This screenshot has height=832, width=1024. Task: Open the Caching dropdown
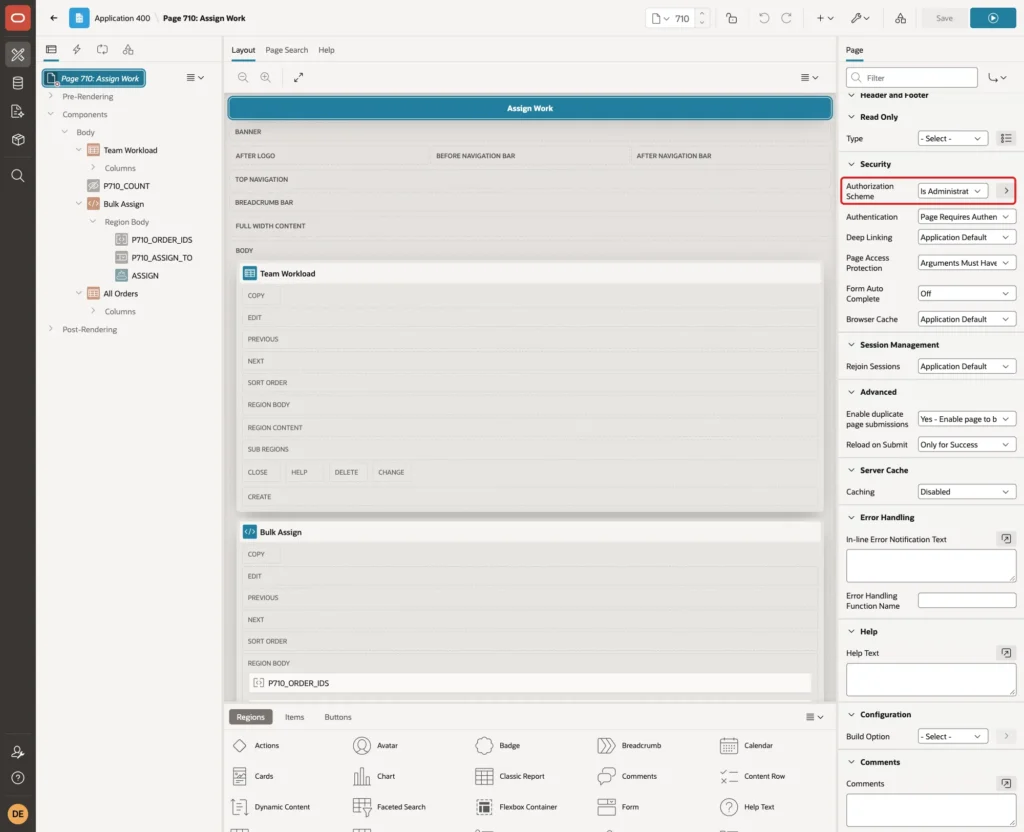(967, 492)
